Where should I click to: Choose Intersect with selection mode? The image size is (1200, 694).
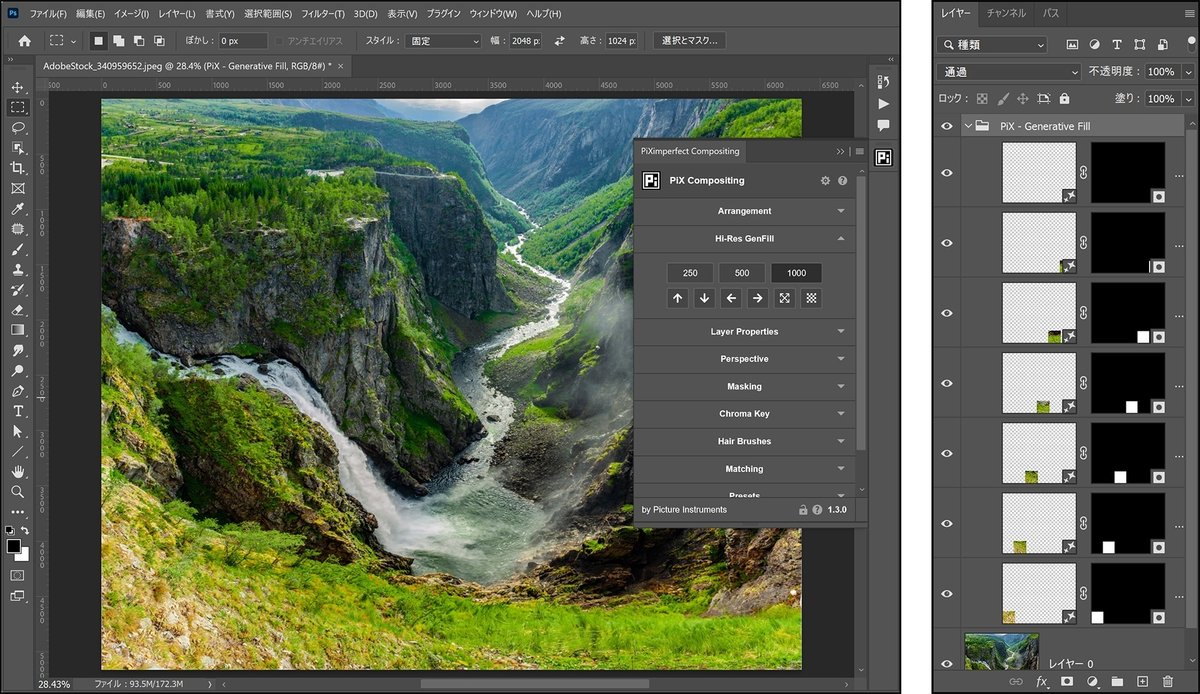[159, 41]
